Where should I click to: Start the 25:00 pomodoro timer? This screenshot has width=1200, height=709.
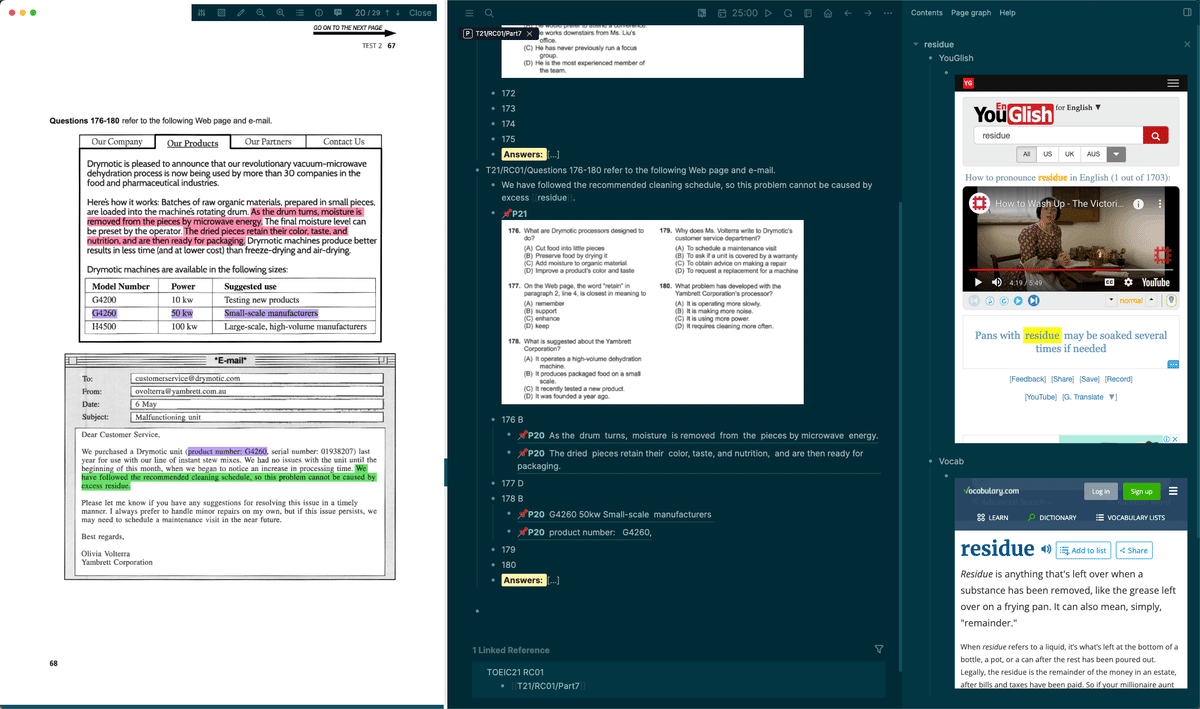(768, 12)
